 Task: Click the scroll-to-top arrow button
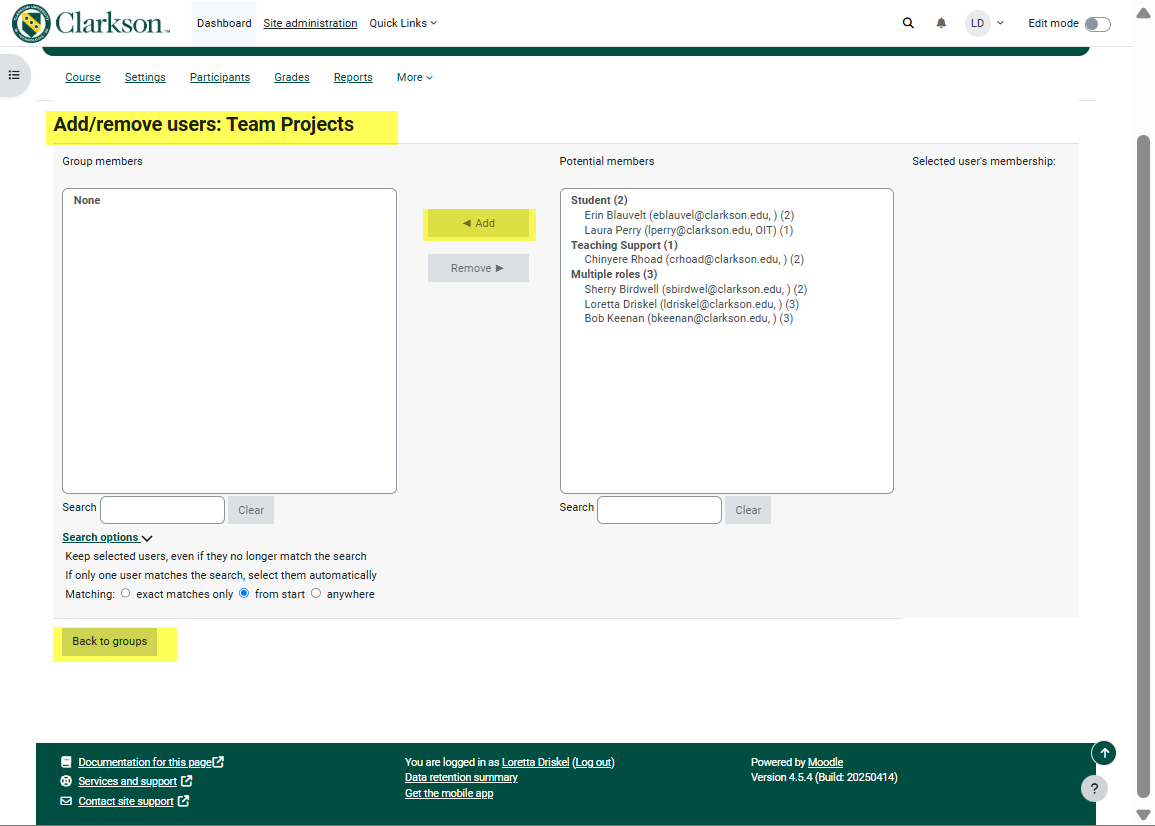[1103, 753]
